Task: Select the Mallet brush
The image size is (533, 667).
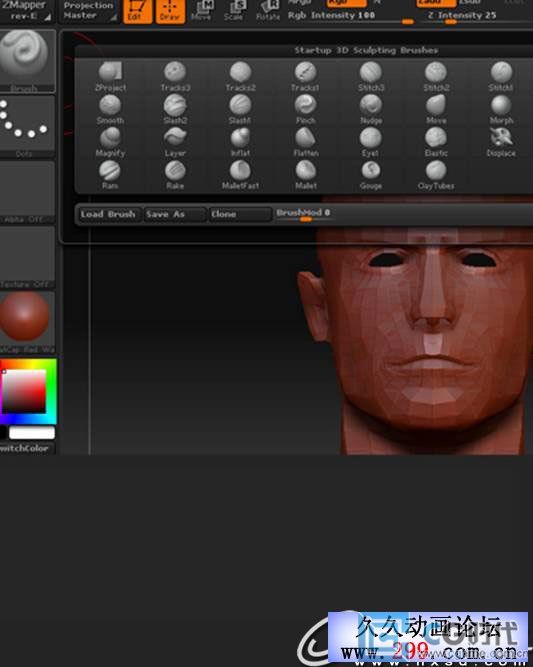Action: pyautogui.click(x=305, y=175)
